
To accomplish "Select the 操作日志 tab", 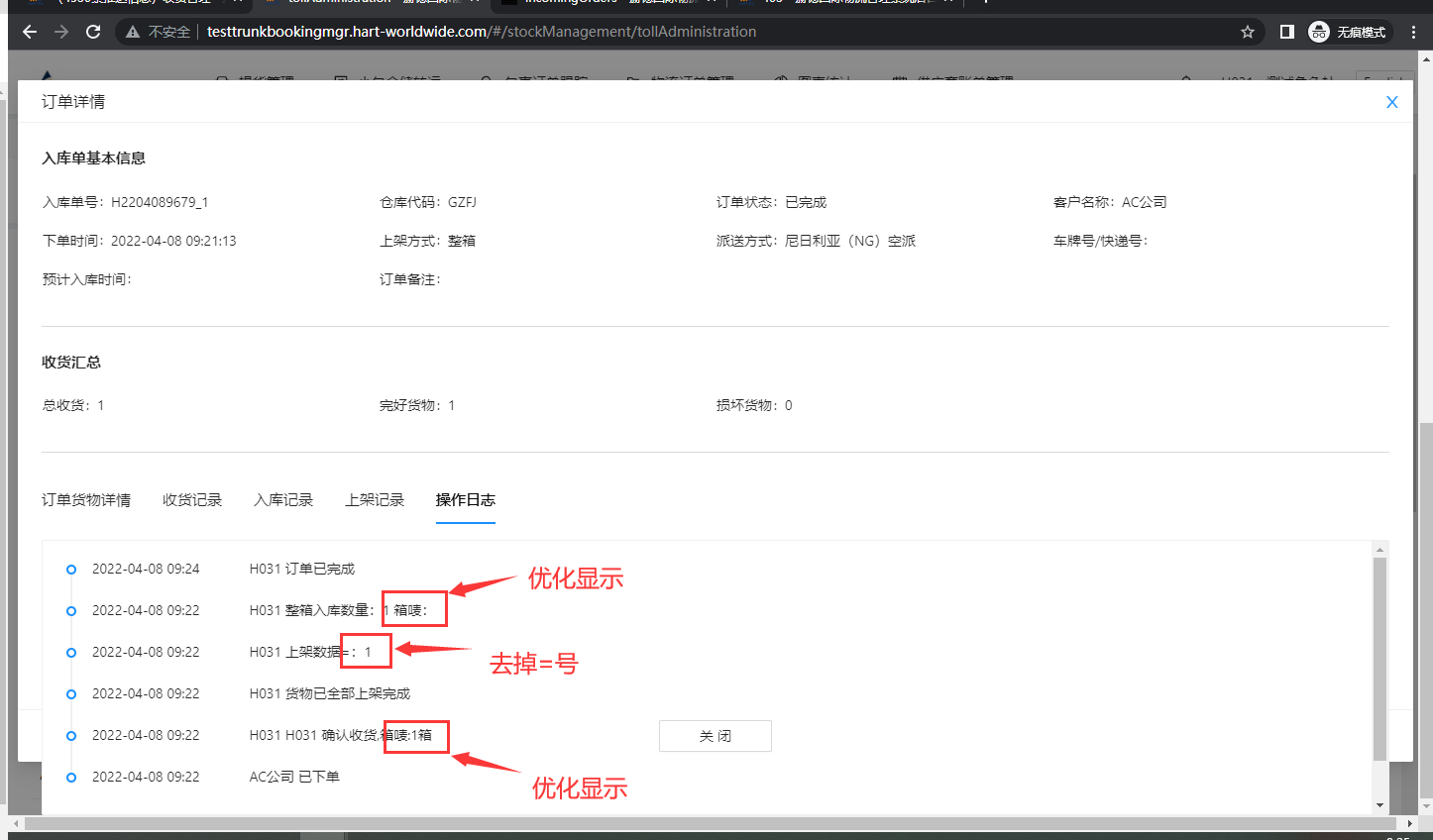I will pyautogui.click(x=466, y=500).
